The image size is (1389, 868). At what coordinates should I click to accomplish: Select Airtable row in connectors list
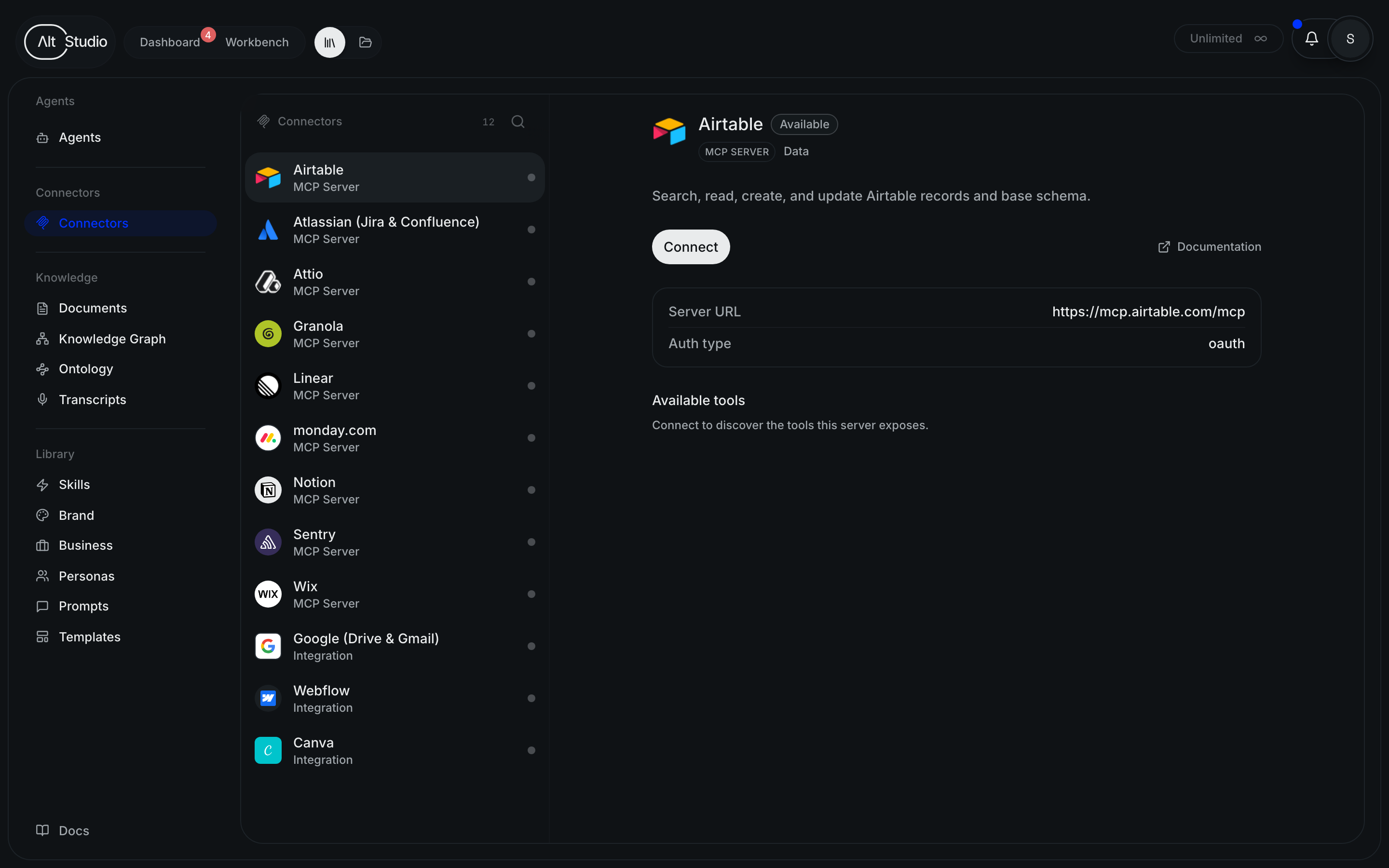pos(395,177)
